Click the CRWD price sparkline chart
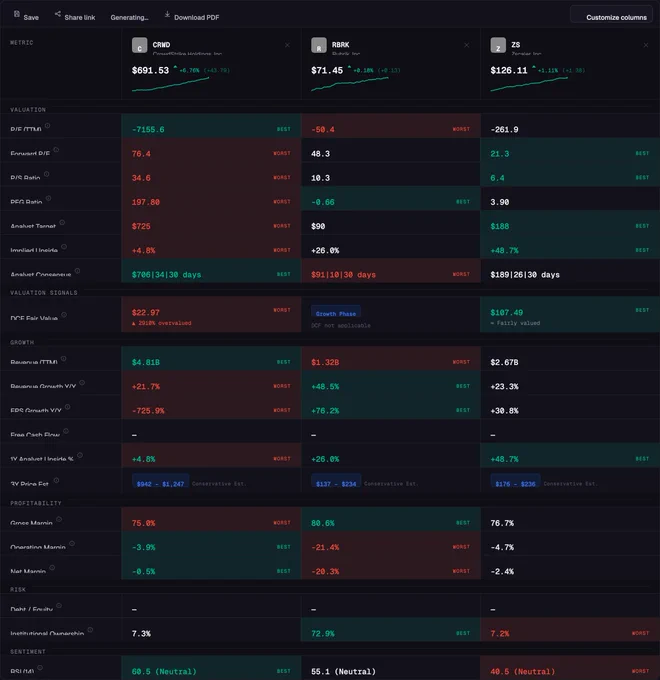The width and height of the screenshot is (660, 680). [170, 84]
